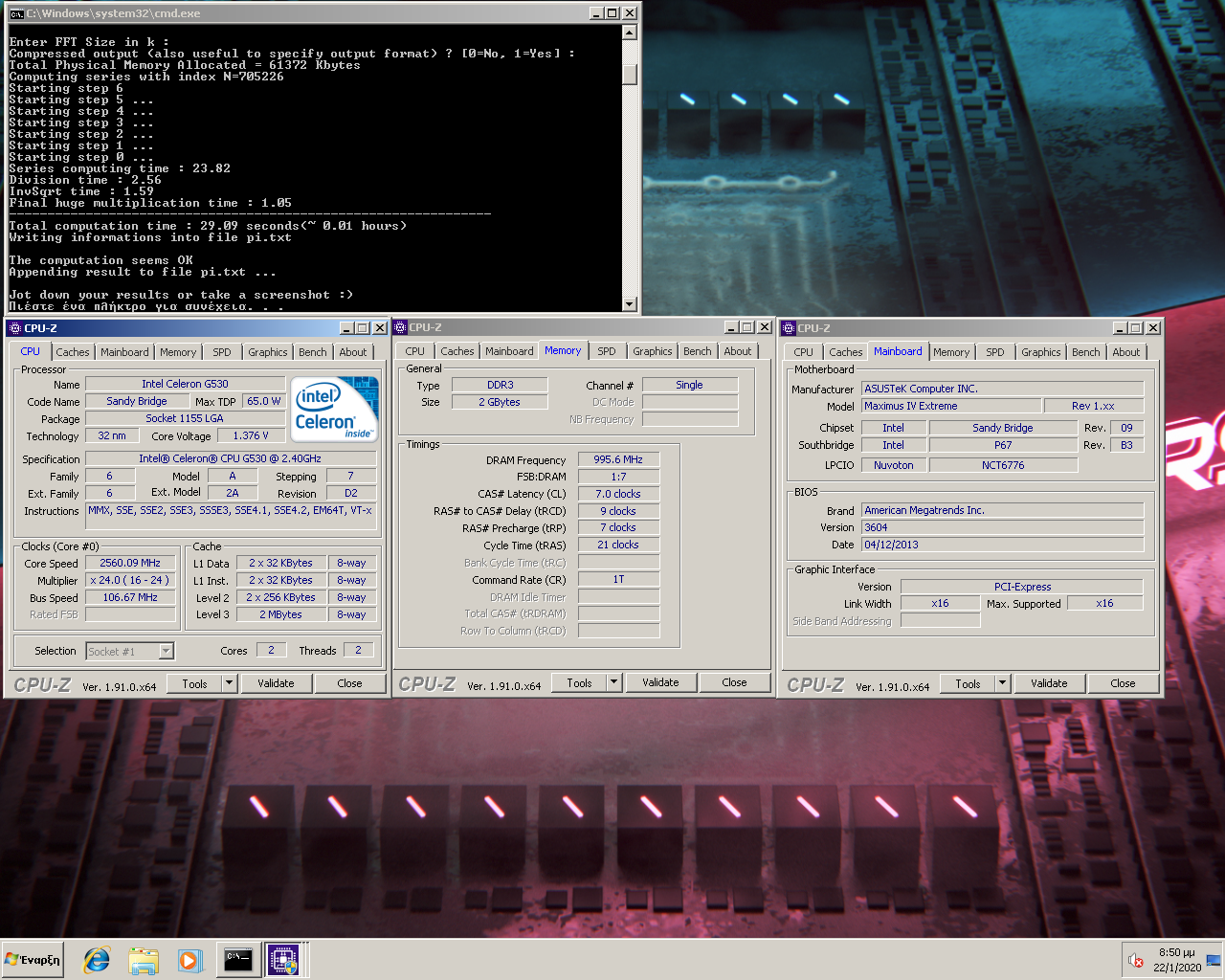Viewport: 1225px width, 980px height.
Task: Select Caches tab in Mainboard CPU-Z window
Action: (x=846, y=352)
